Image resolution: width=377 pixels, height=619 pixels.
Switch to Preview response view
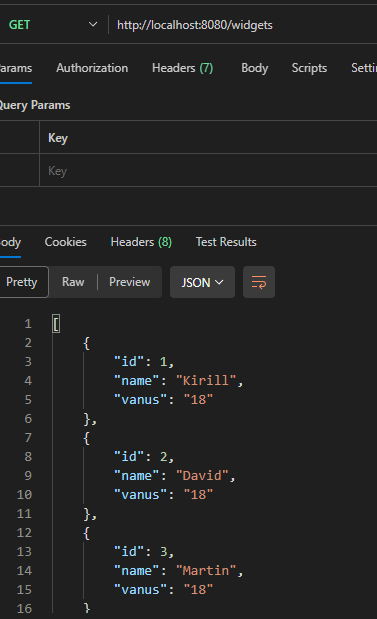[x=129, y=282]
